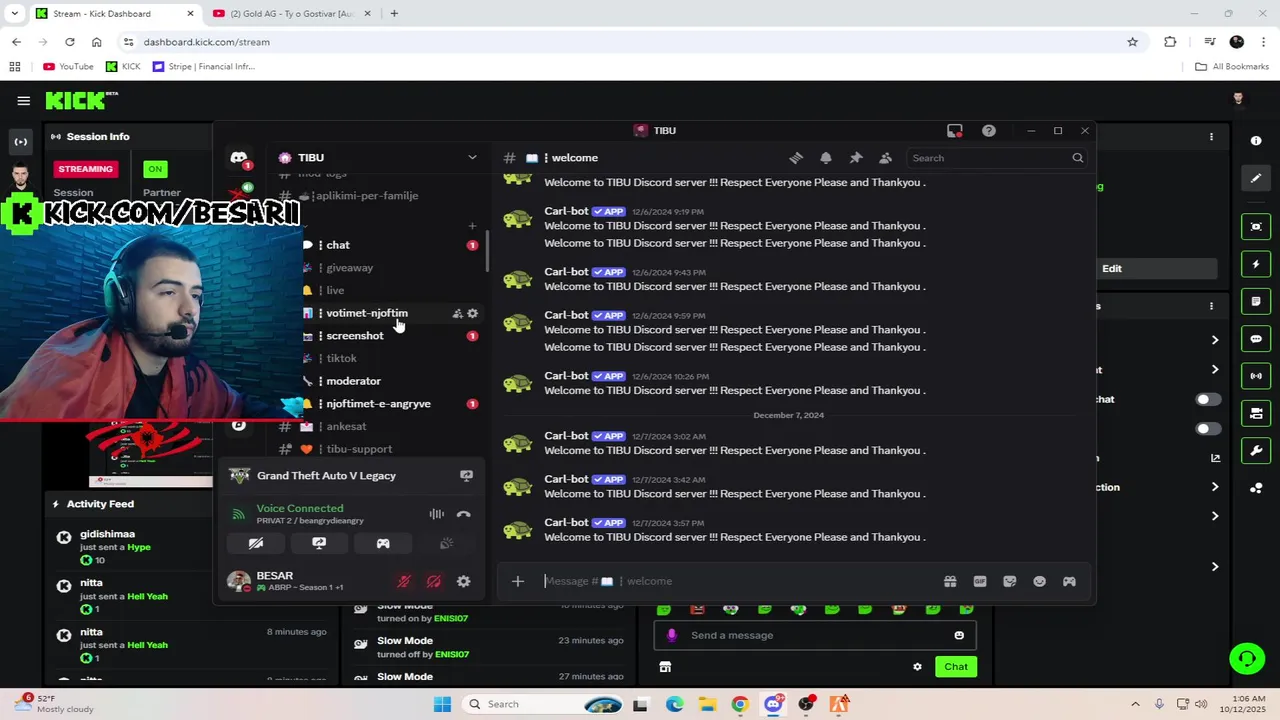
Task: Start an activity with the gamepad button
Action: (383, 543)
